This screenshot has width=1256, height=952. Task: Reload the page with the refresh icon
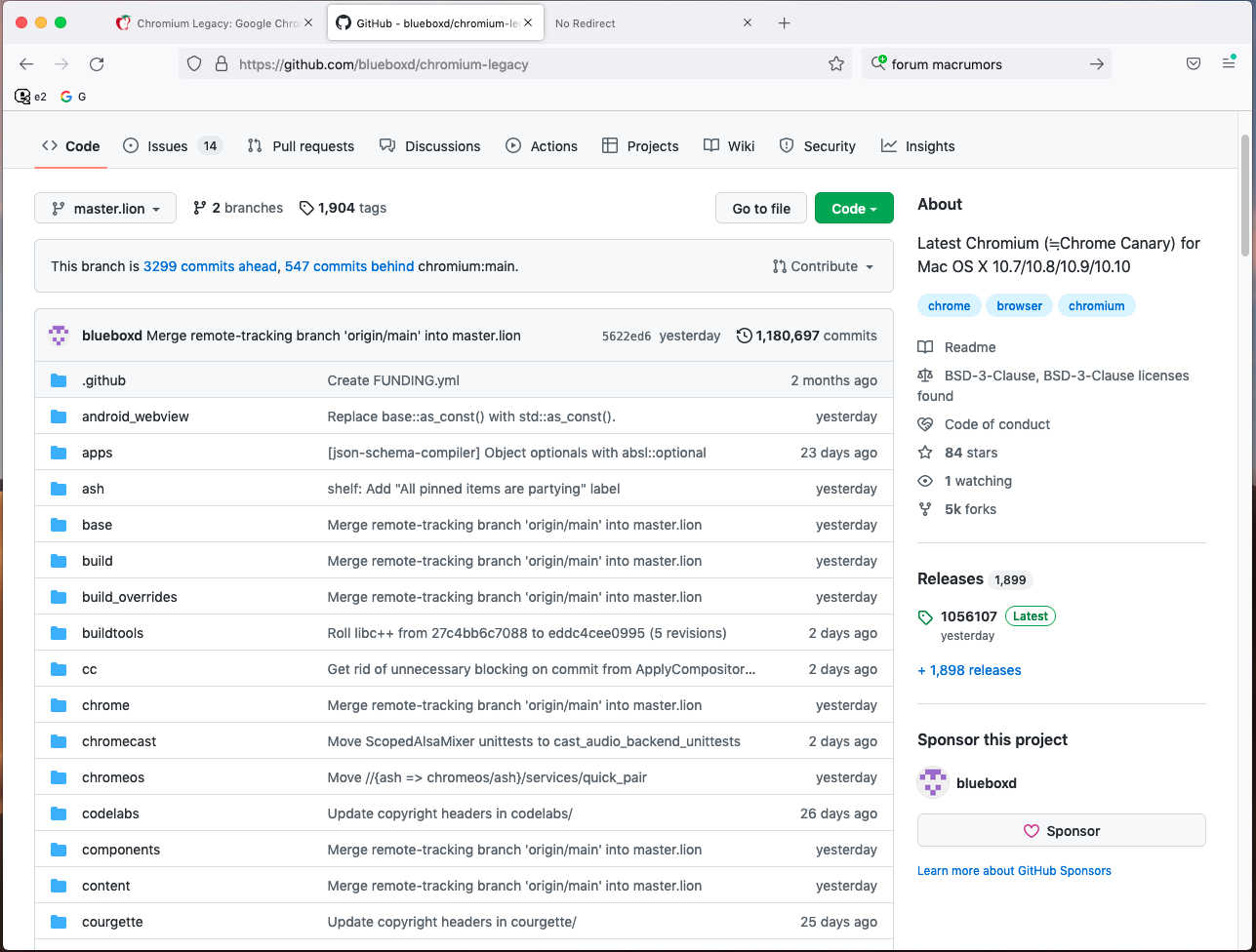click(97, 64)
